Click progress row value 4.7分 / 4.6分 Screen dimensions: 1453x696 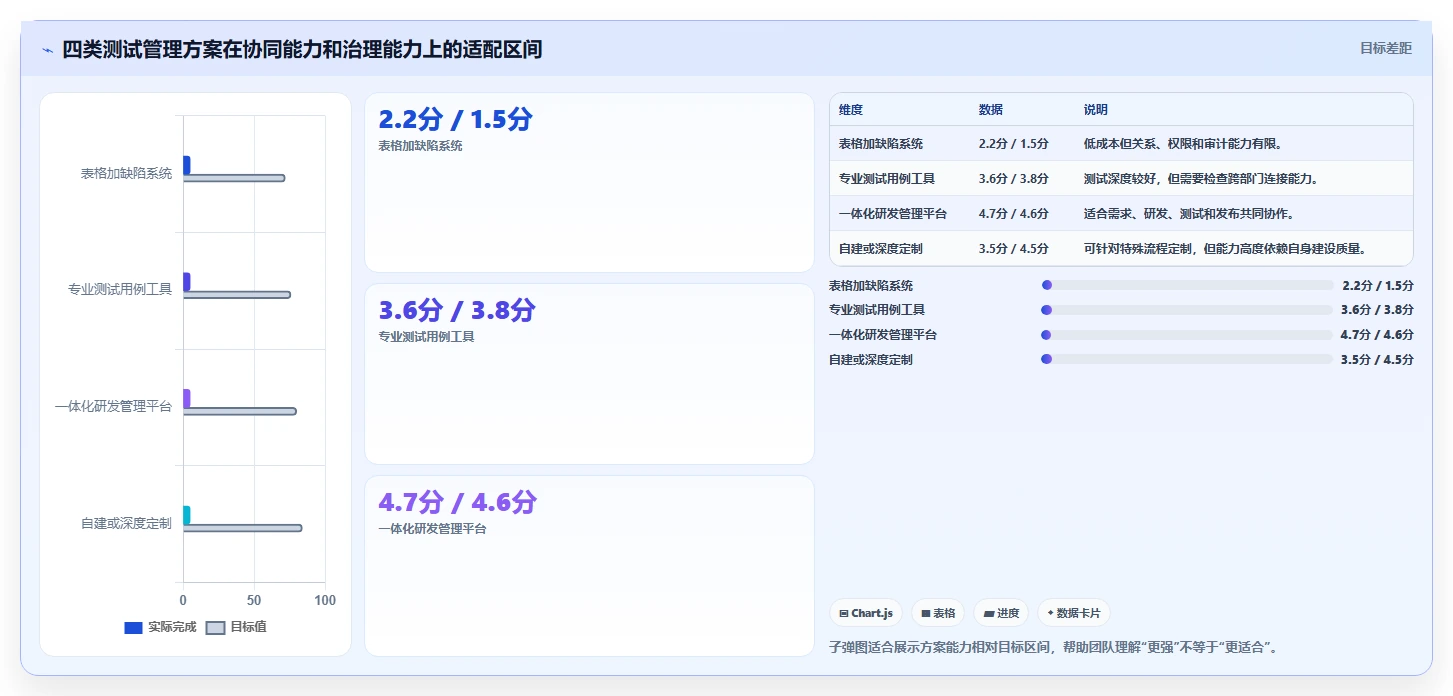[x=1377, y=335]
